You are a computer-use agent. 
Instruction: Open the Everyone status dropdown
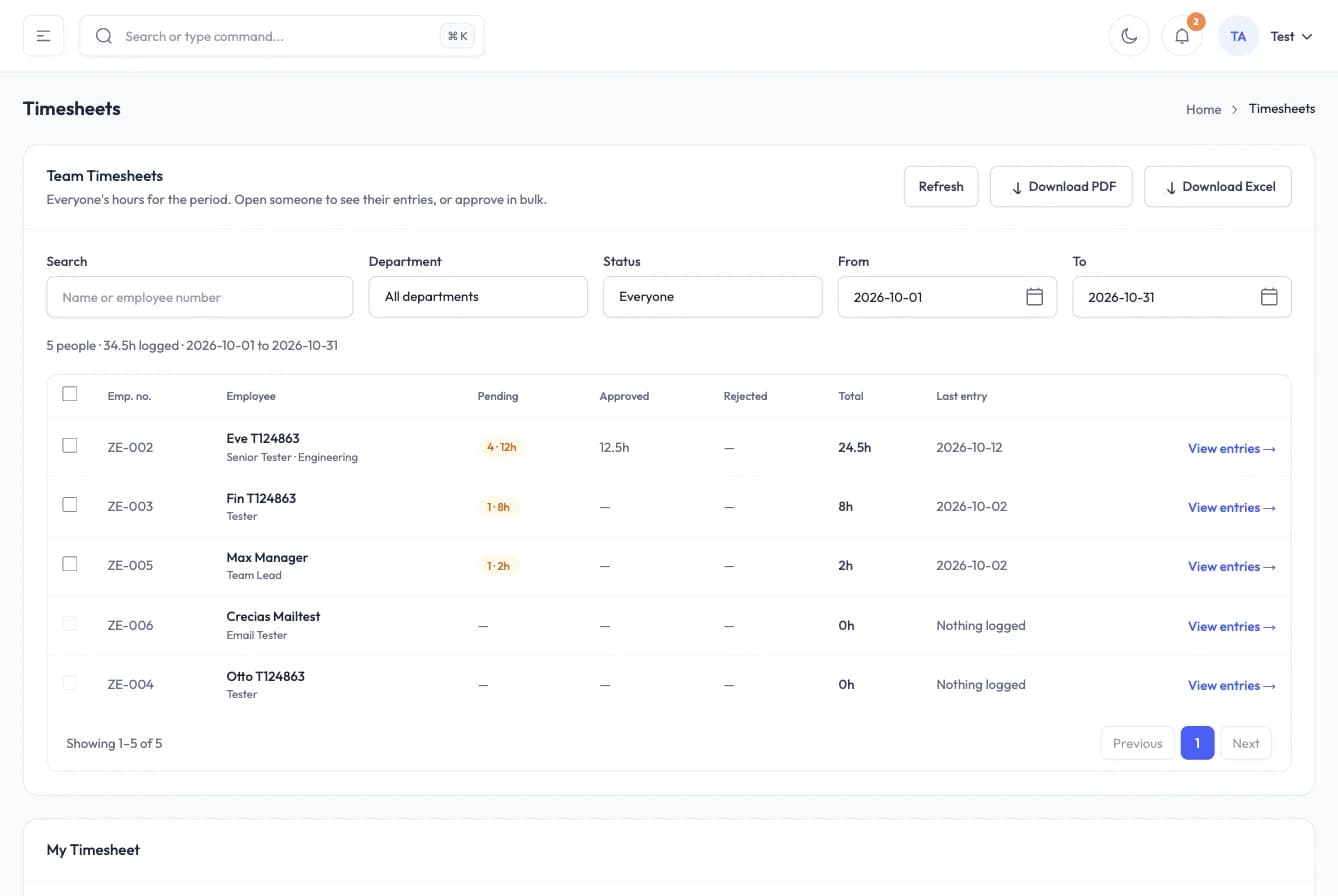712,297
